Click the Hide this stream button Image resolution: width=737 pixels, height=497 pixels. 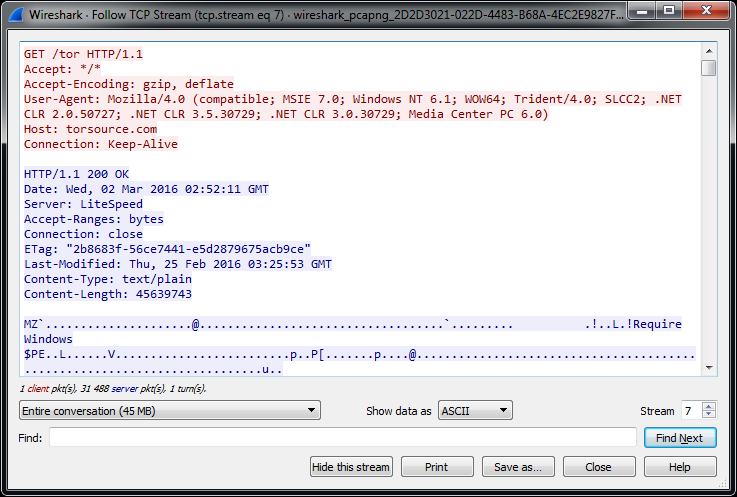pos(351,467)
